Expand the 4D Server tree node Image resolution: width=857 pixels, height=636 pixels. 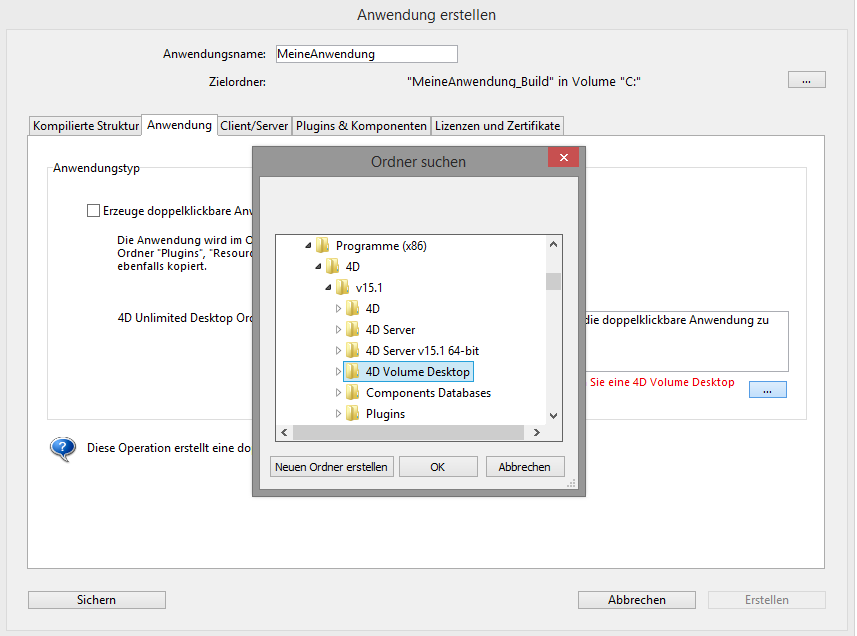(338, 330)
